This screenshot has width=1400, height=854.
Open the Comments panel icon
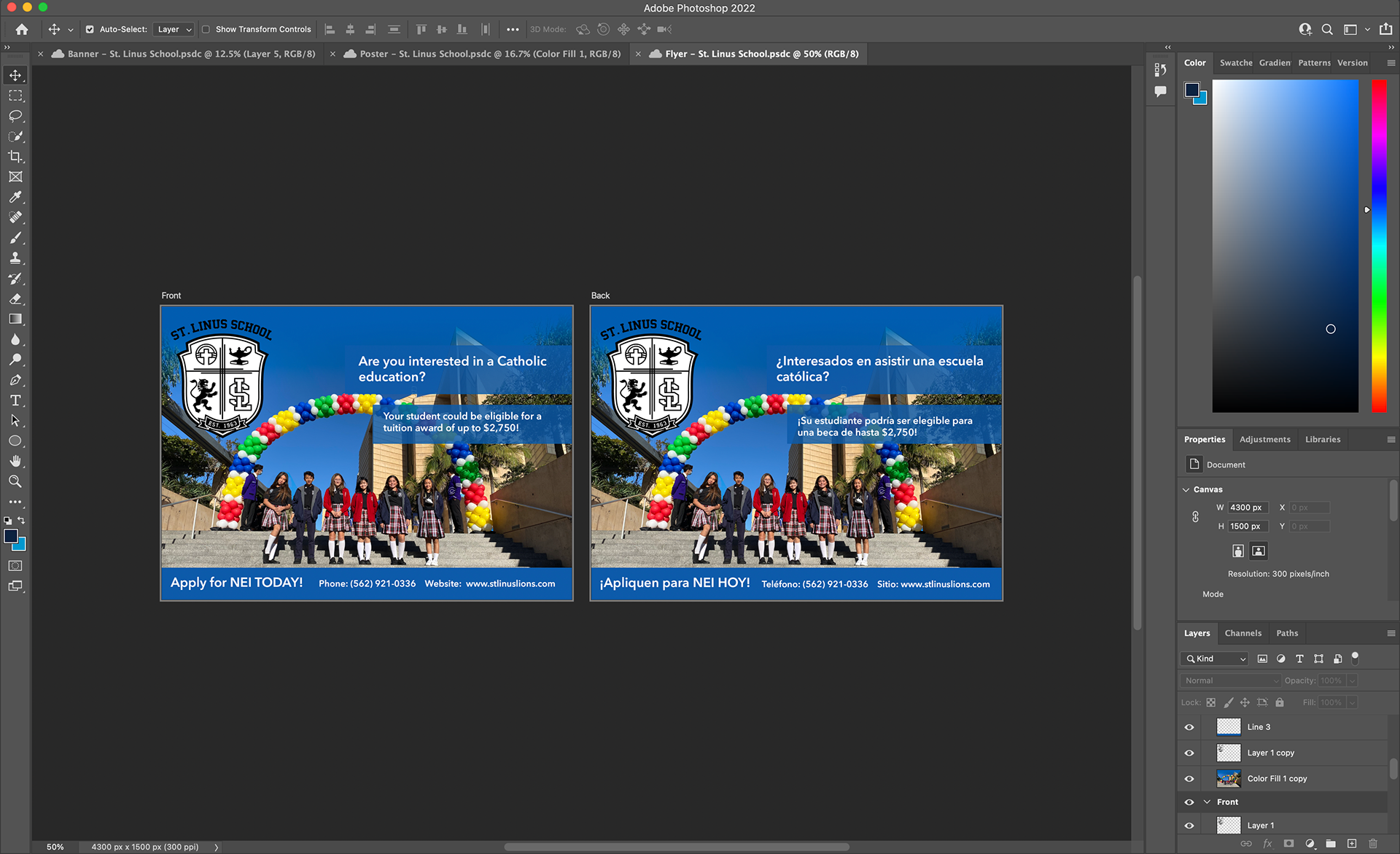[1161, 92]
